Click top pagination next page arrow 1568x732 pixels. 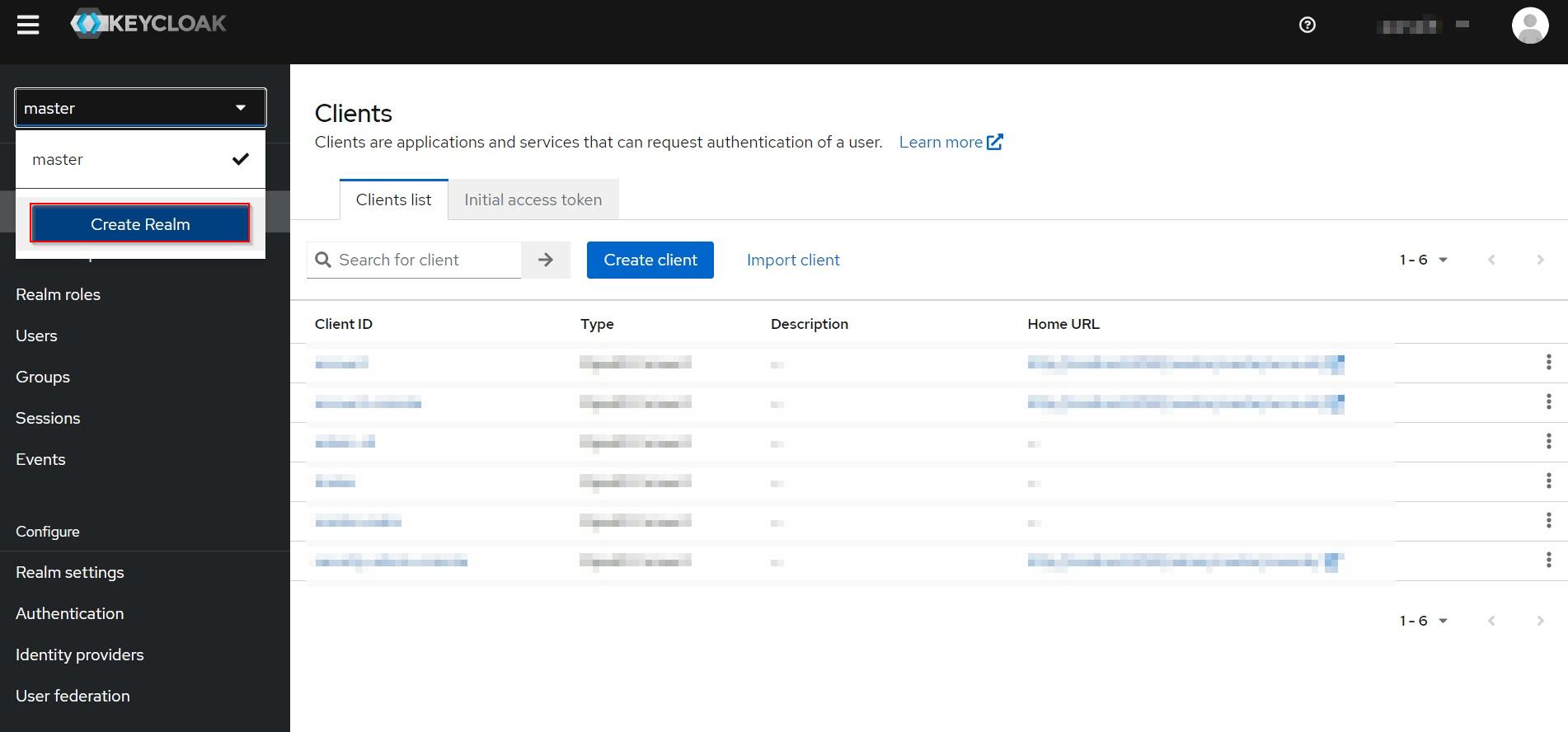[x=1540, y=260]
